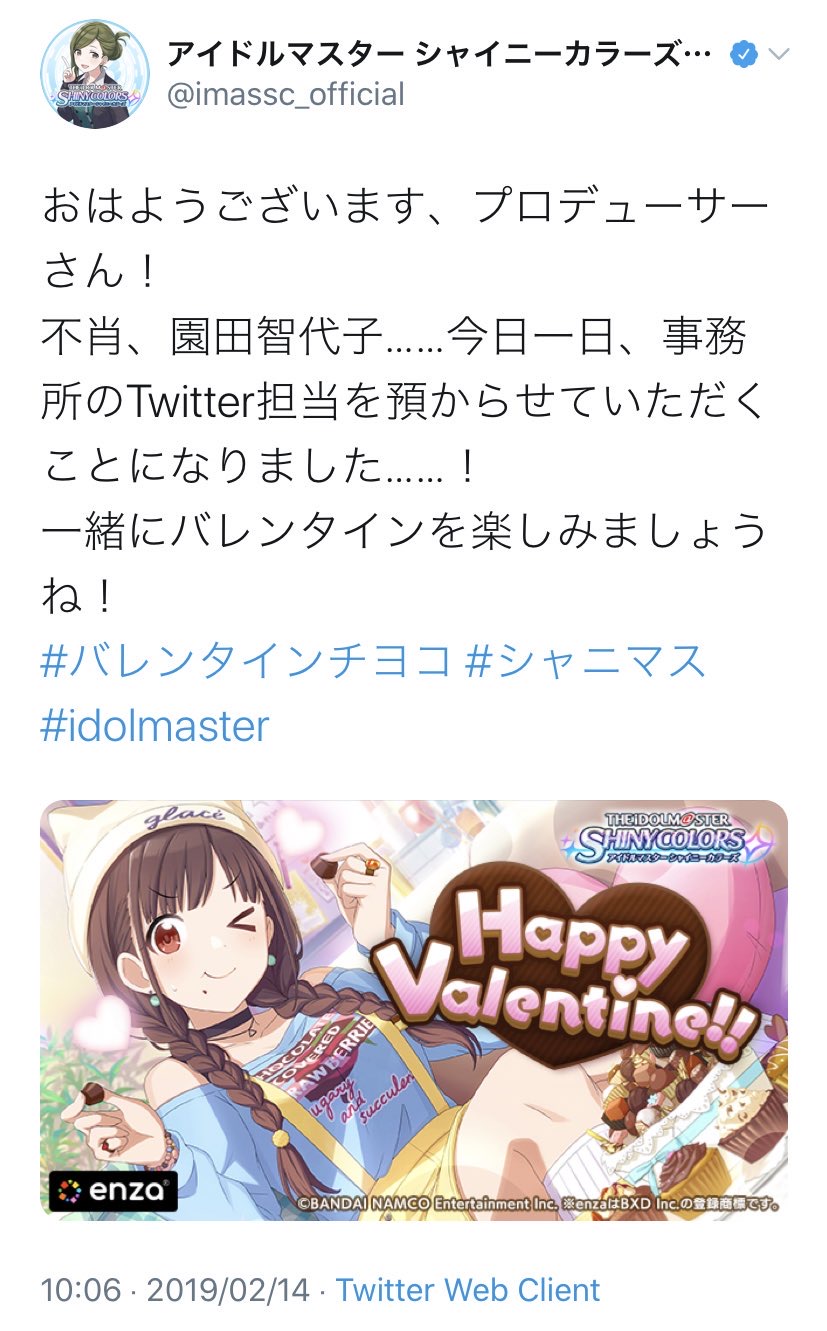This screenshot has width=827, height=1331.
Task: Click the enza logo on image
Action: click(114, 1191)
